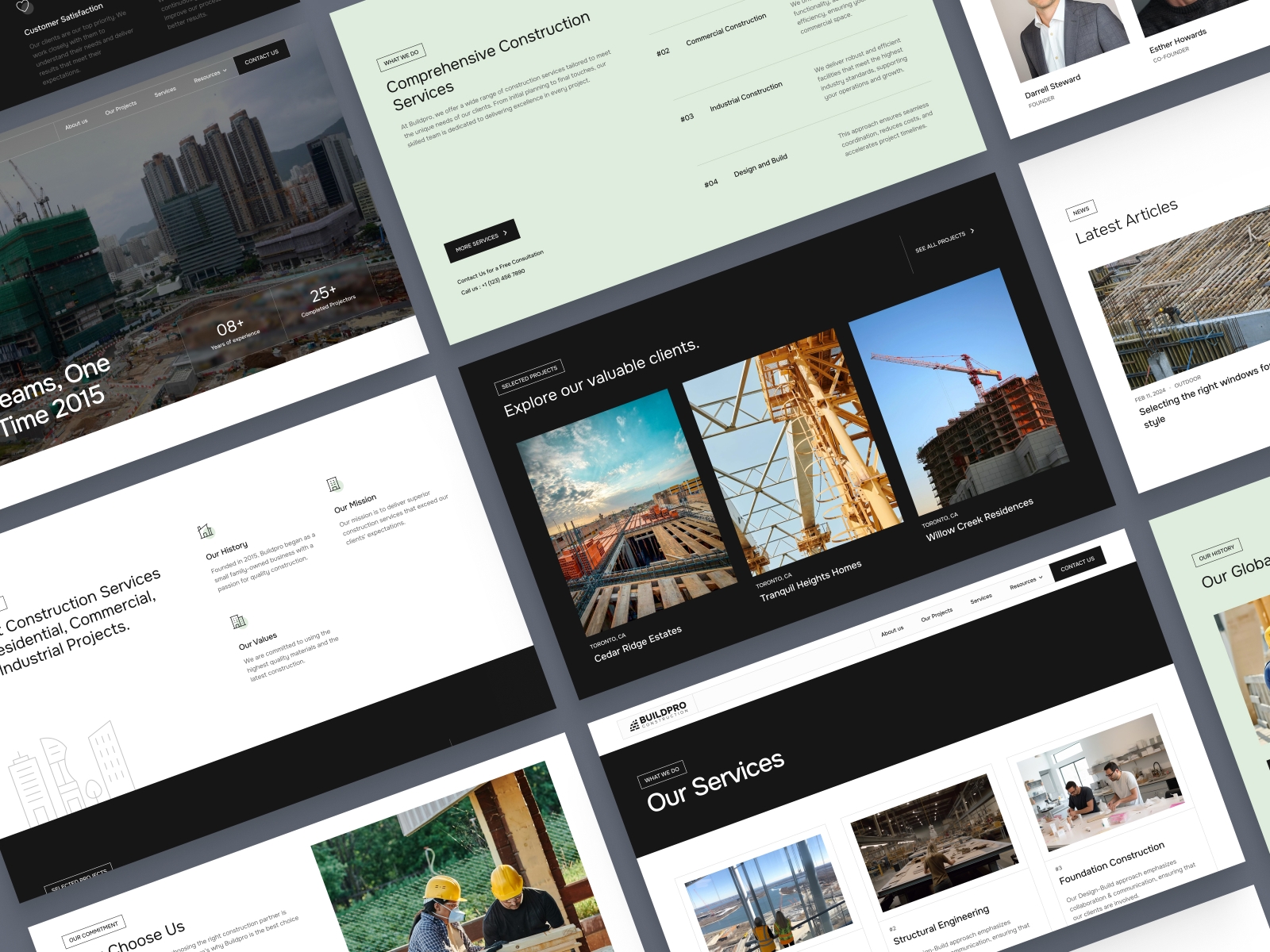Select Our Projects in top-left navigation

[x=121, y=107]
